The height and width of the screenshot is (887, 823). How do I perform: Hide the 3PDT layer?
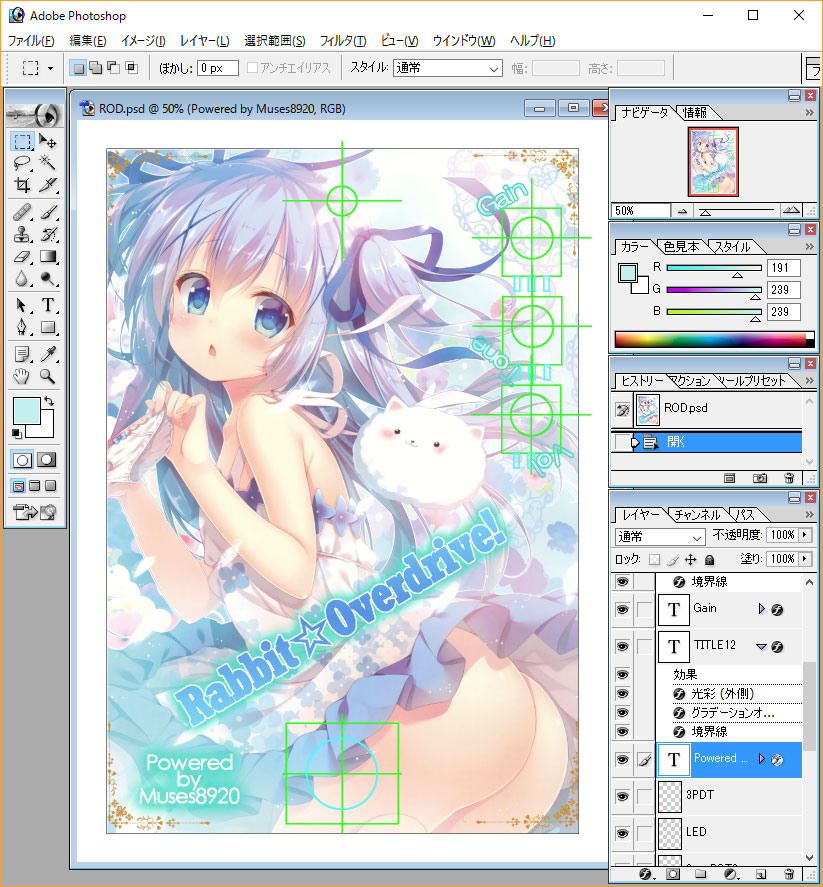(x=622, y=796)
